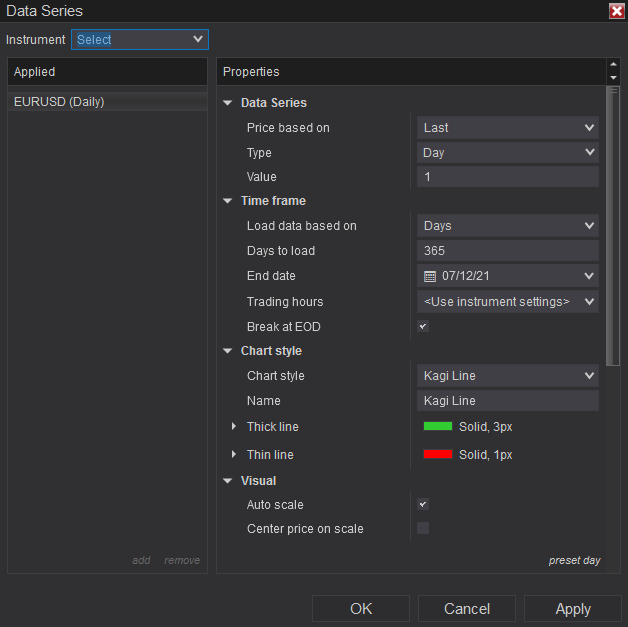Click the Apply button
This screenshot has width=628, height=627.
[x=573, y=609]
